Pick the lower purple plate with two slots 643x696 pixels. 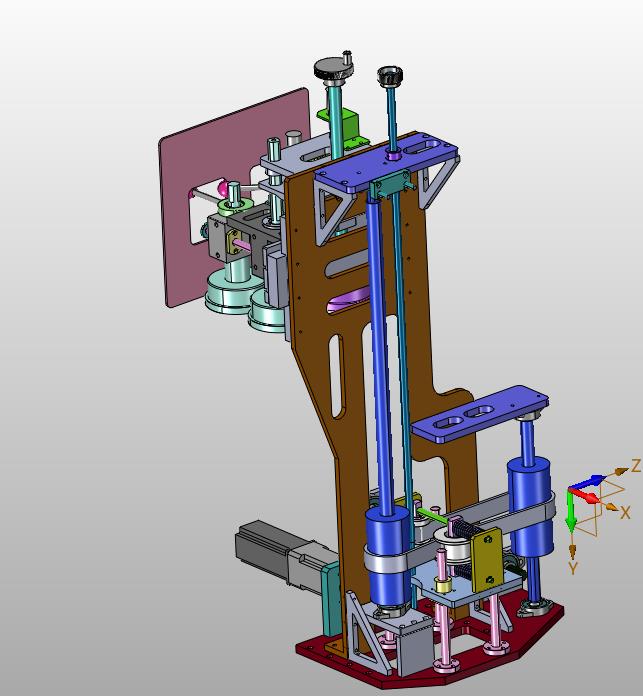tap(481, 413)
